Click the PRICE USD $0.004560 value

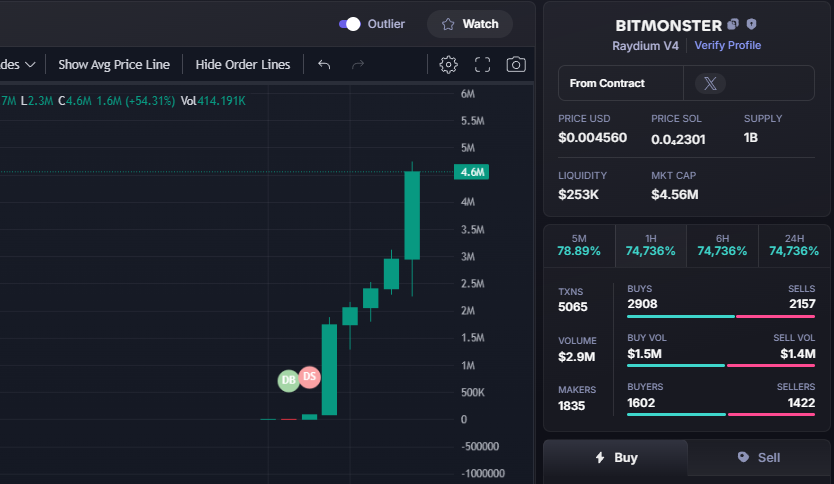[x=593, y=138]
